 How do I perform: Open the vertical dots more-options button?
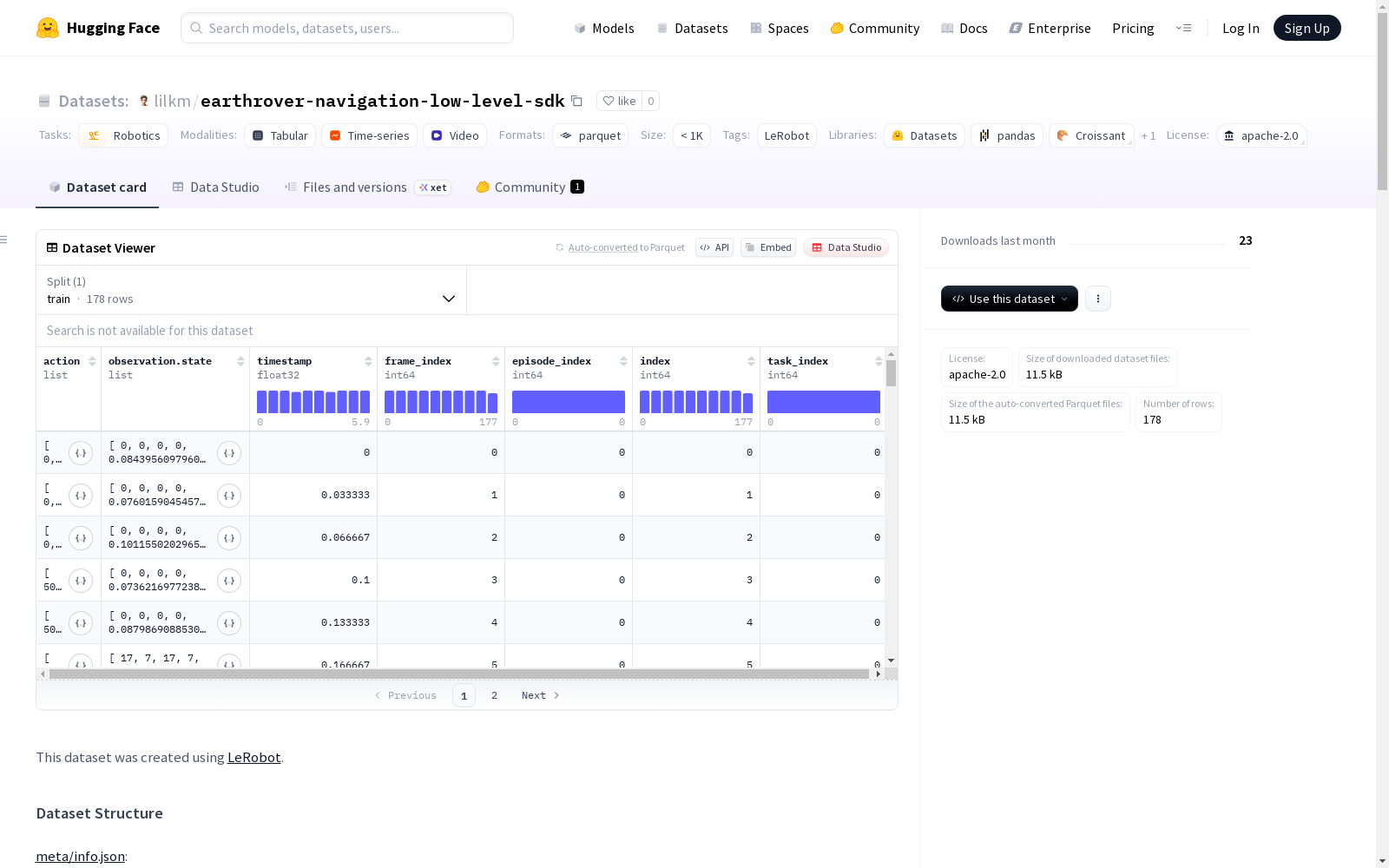1098,299
